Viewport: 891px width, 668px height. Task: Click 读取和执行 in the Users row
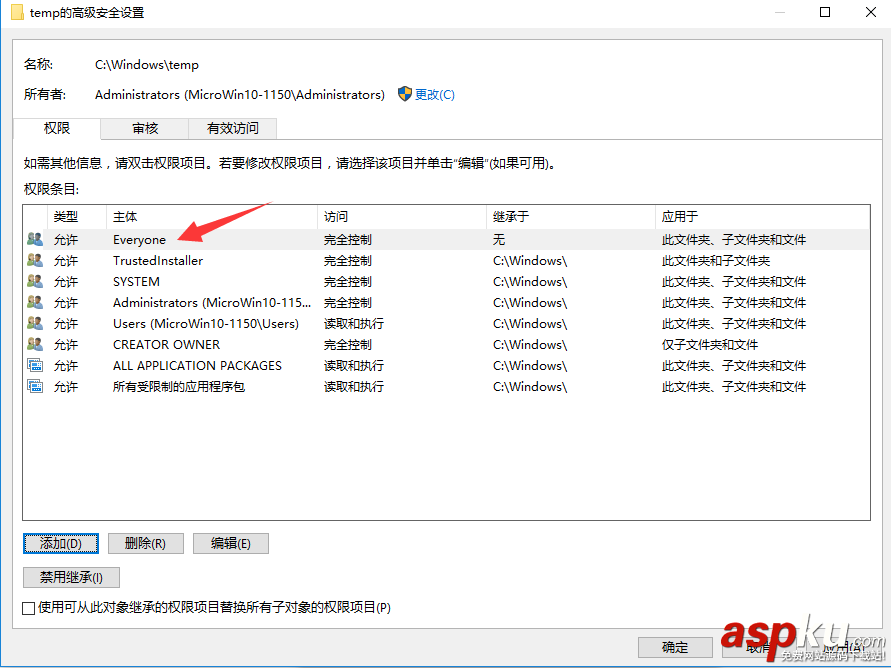(x=354, y=324)
